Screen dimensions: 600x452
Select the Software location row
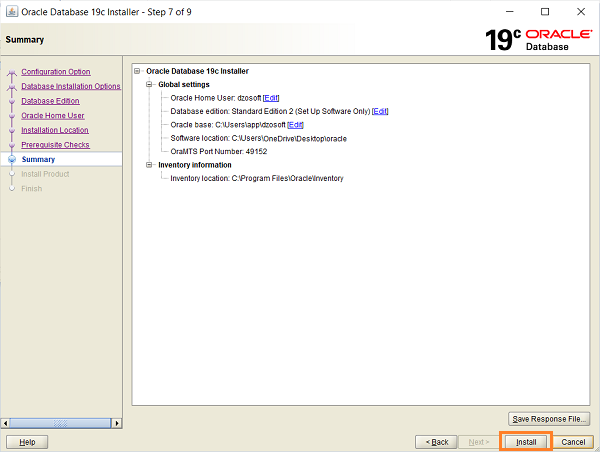coord(259,138)
